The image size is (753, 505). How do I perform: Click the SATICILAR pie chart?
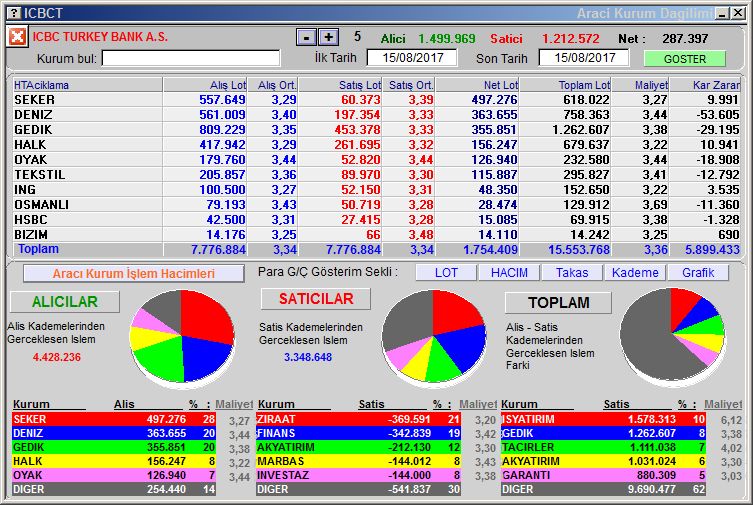(x=434, y=336)
